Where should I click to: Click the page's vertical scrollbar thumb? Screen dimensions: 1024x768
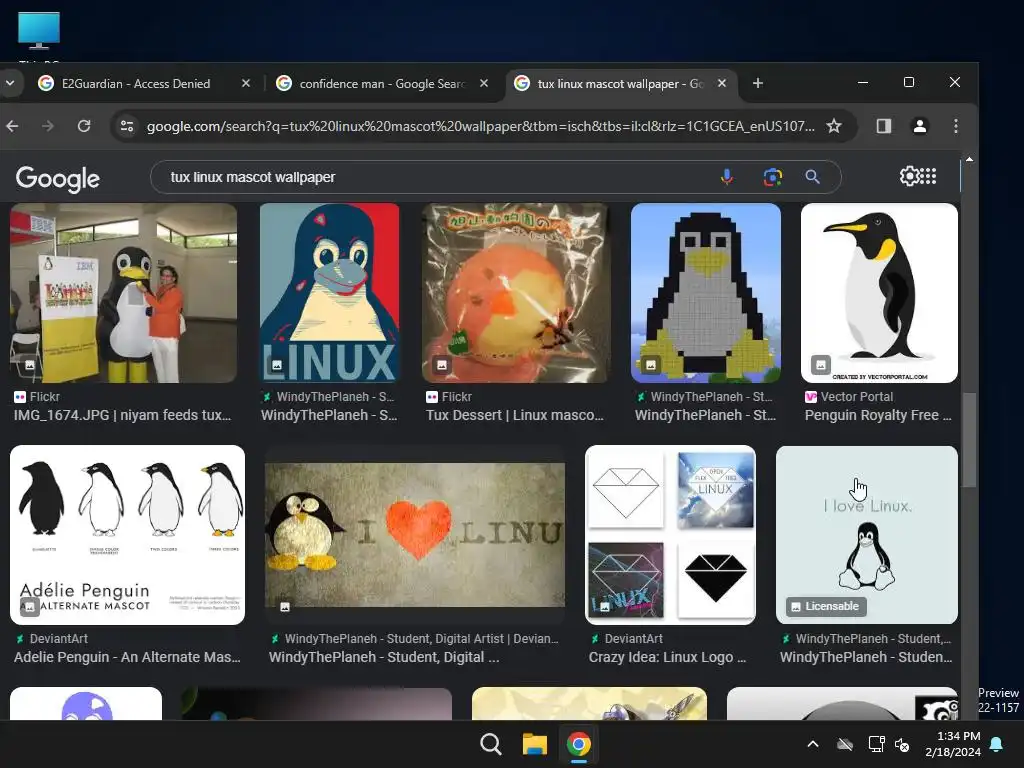tap(970, 439)
